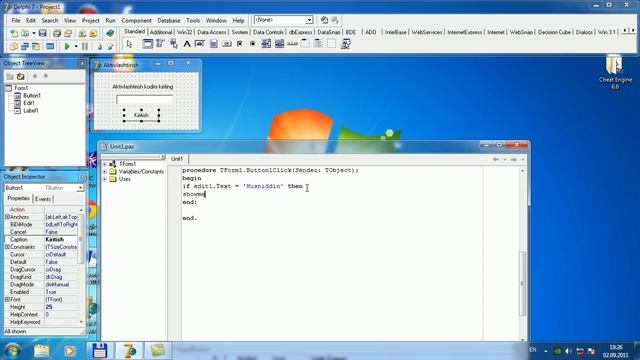Click the View Form toolbar icon
Screen dimensions: 640x360
pos(25,46)
